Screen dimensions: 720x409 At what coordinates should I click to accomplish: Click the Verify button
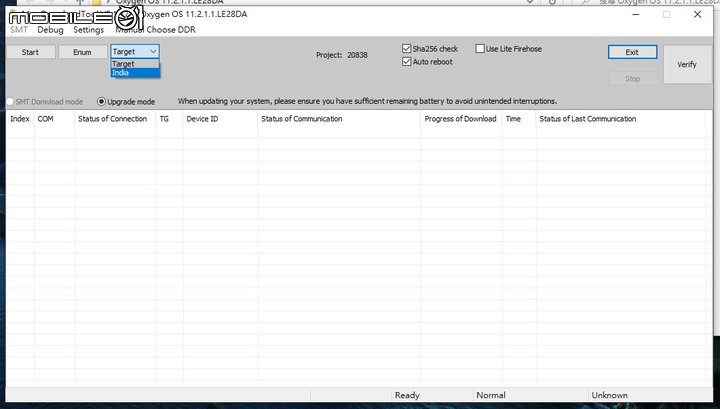687,64
